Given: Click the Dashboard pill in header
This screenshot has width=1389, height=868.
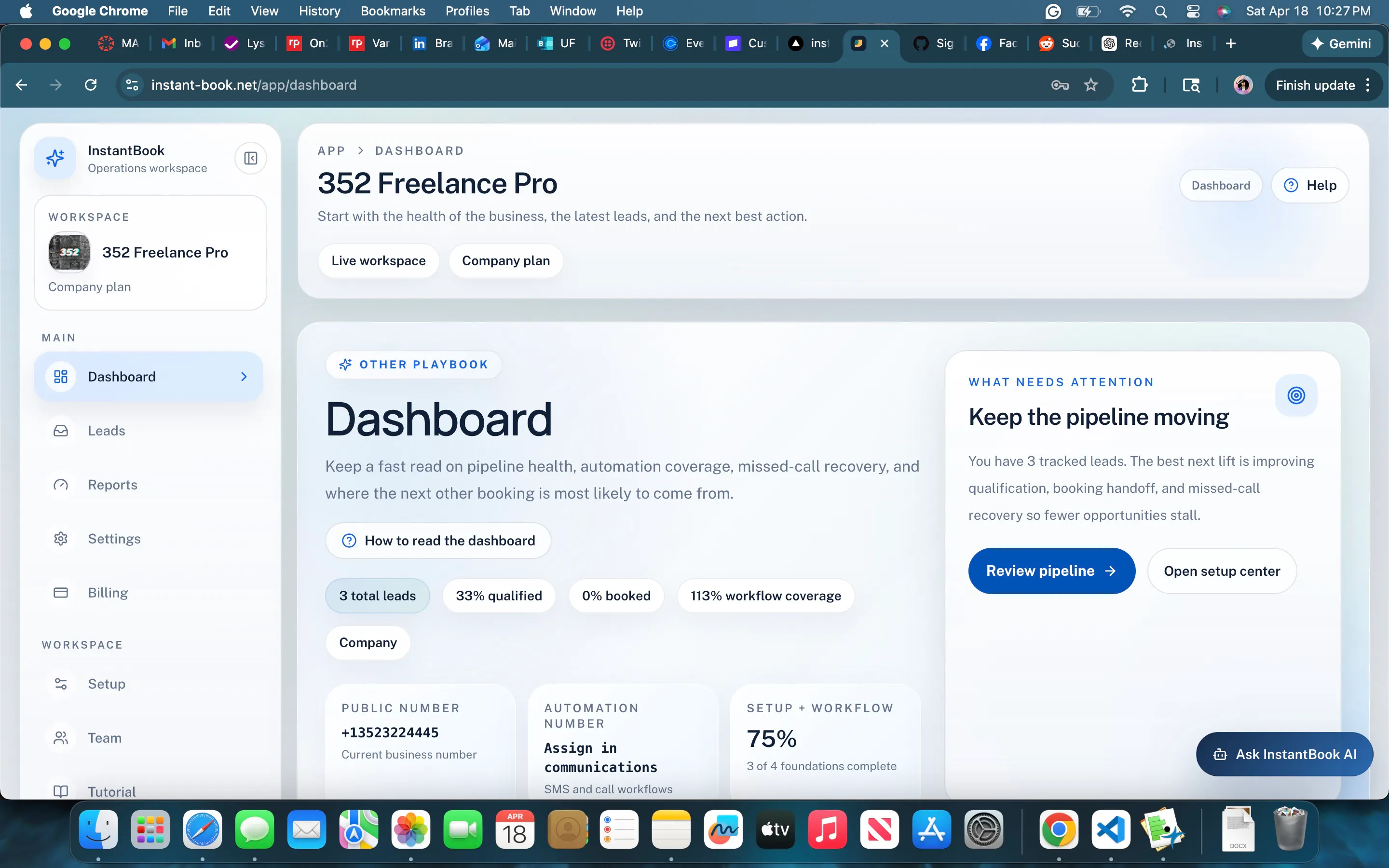Looking at the screenshot, I should [1221, 185].
